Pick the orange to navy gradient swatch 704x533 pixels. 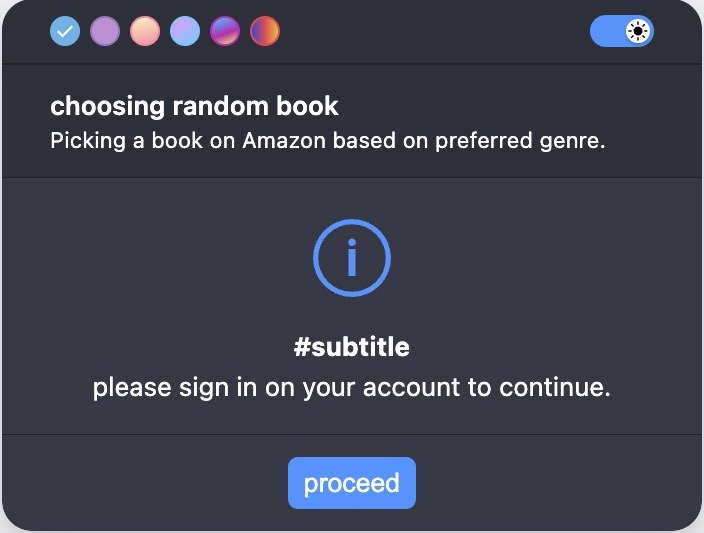pyautogui.click(x=264, y=31)
